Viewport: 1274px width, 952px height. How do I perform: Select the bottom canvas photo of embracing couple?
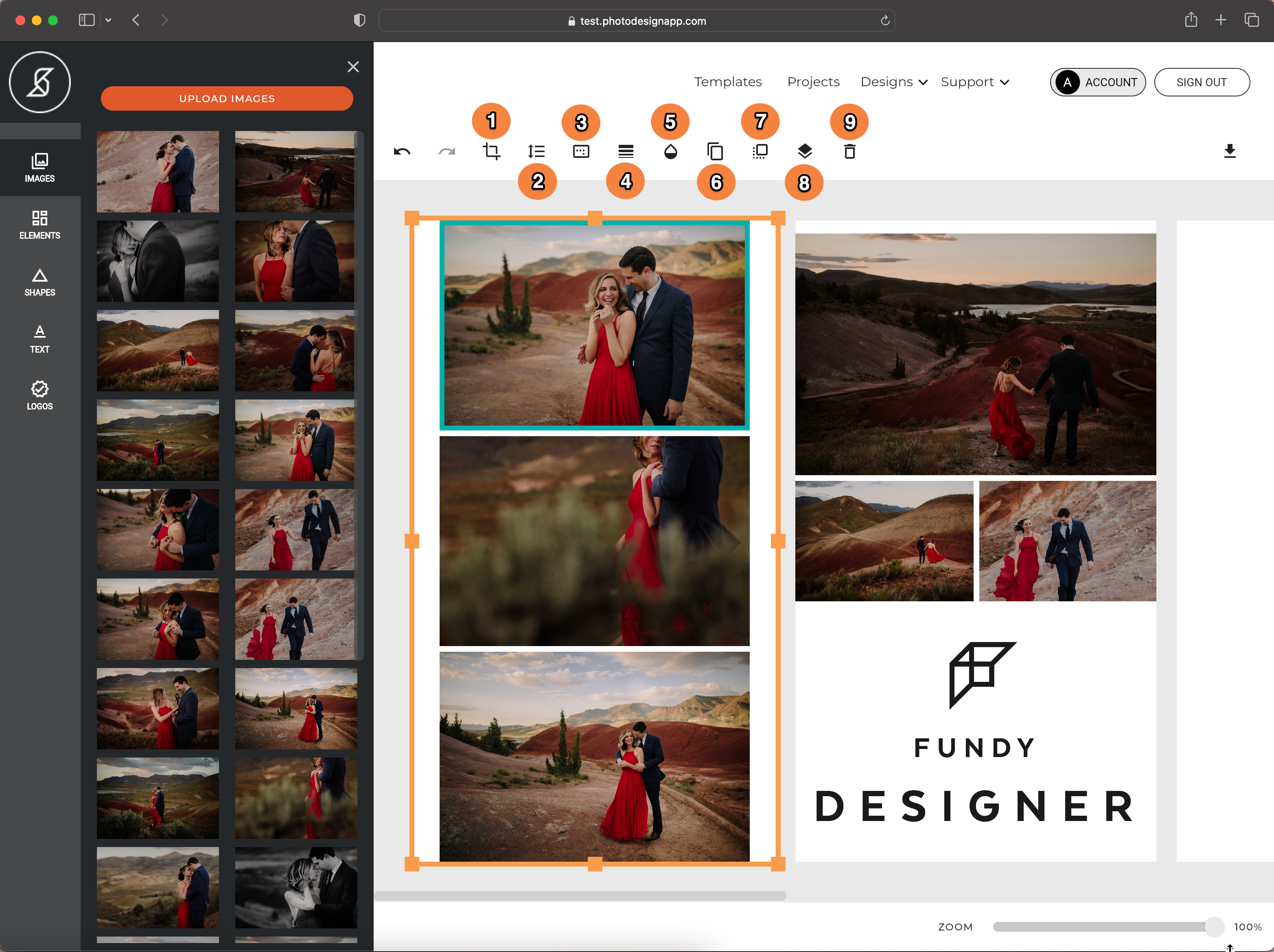(594, 756)
